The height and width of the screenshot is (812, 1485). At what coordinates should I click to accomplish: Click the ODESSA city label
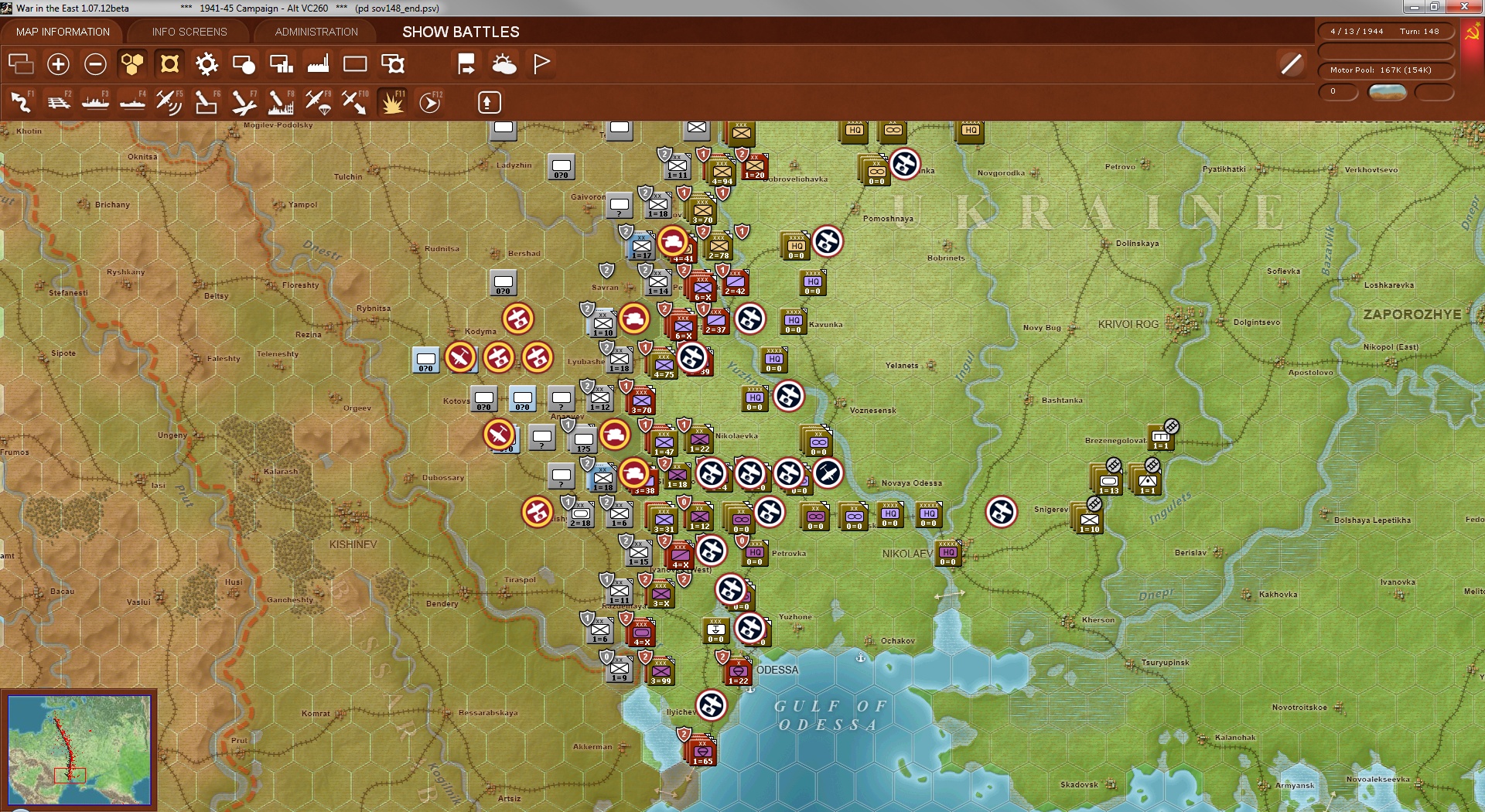(x=777, y=670)
